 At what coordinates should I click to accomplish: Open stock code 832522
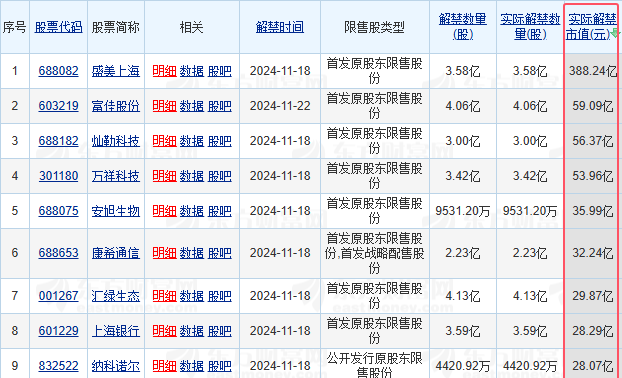pyautogui.click(x=58, y=365)
